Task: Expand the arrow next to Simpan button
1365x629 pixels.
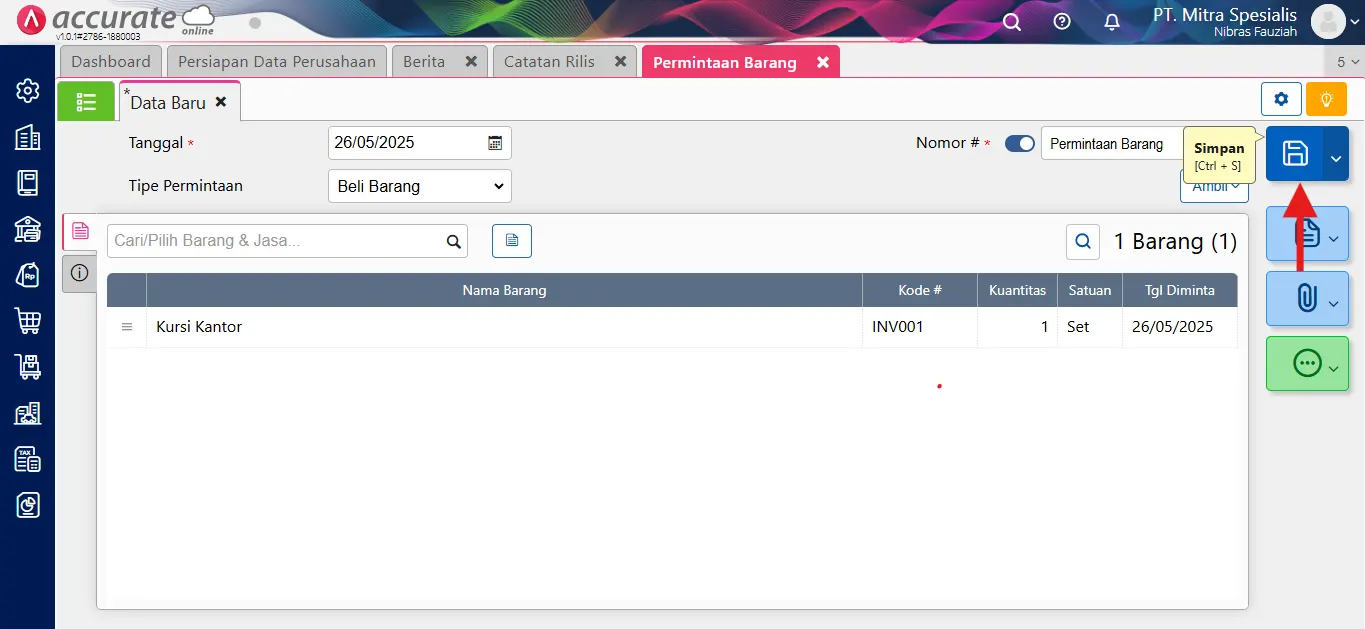Action: coord(1336,155)
